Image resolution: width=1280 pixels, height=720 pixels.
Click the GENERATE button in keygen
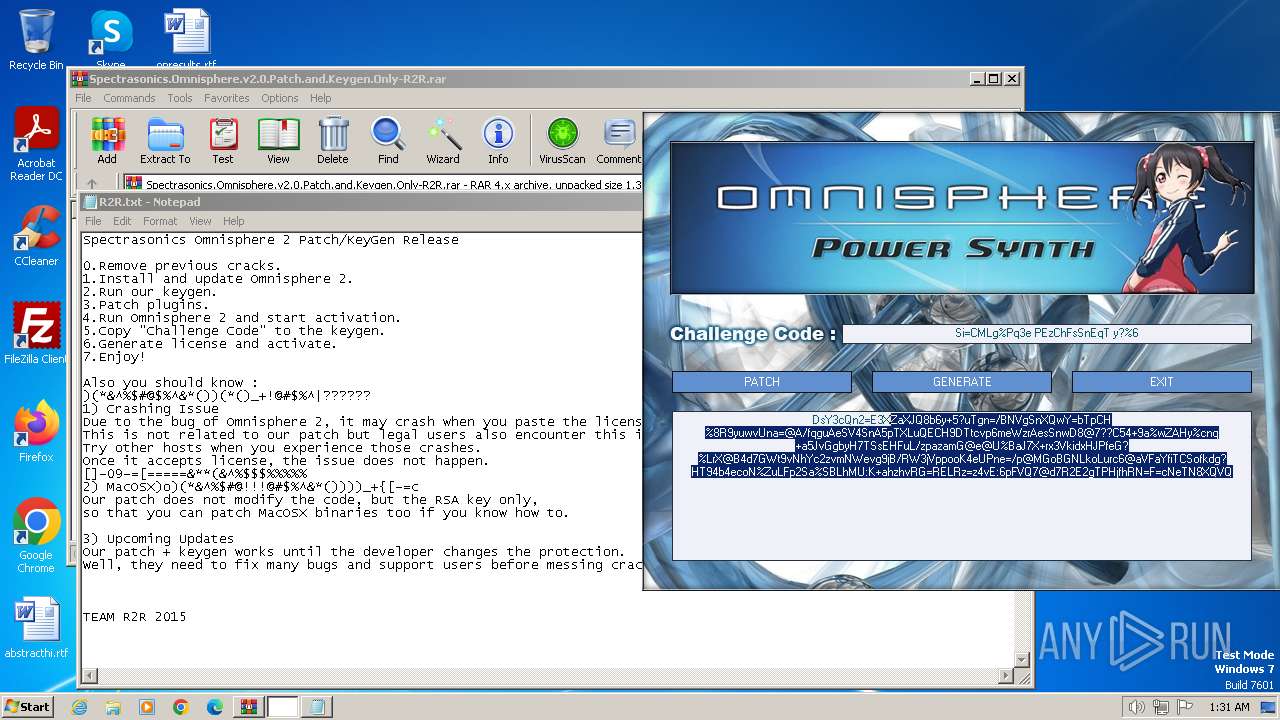click(x=962, y=382)
